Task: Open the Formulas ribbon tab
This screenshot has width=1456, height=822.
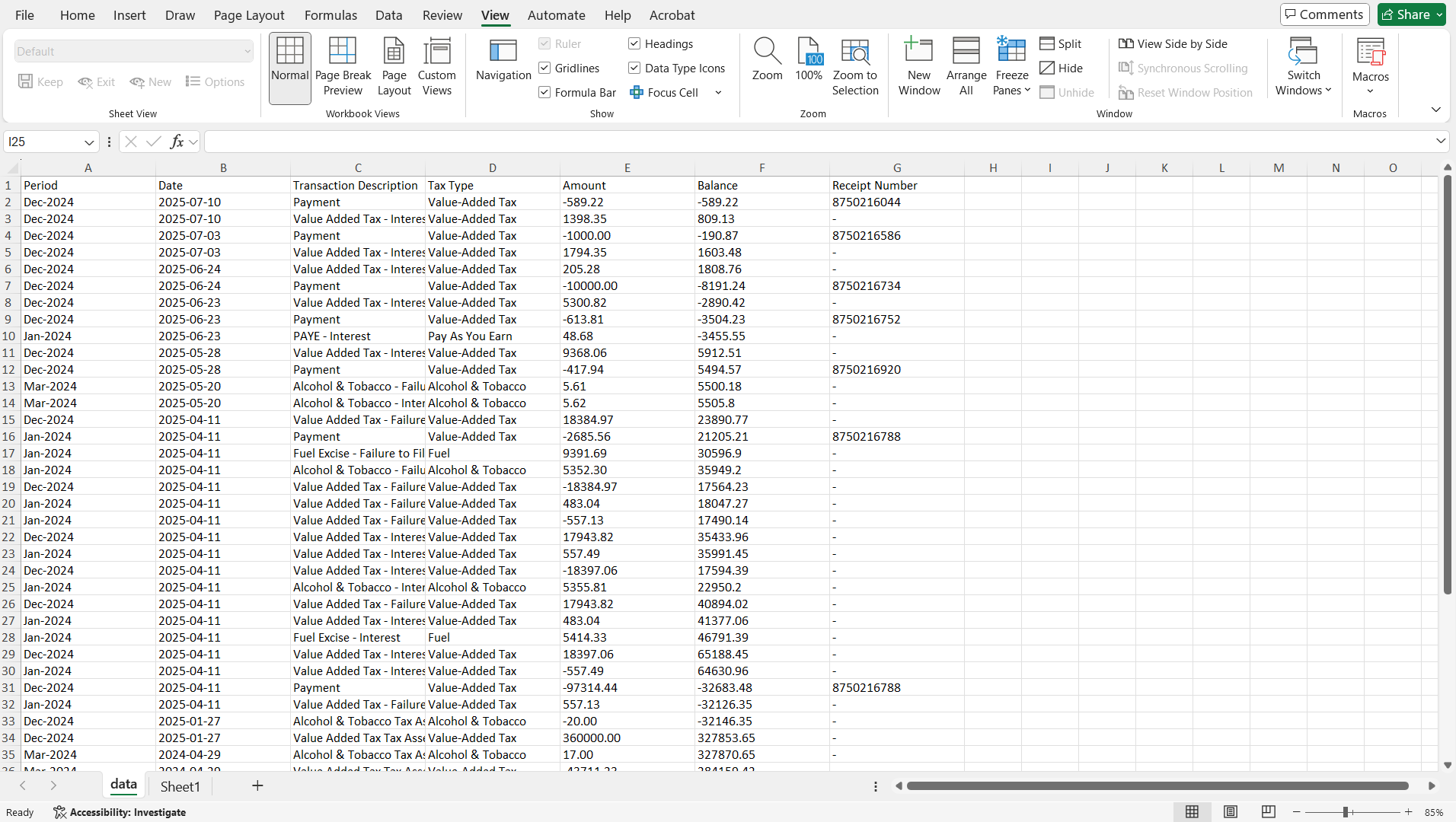Action: [330, 15]
